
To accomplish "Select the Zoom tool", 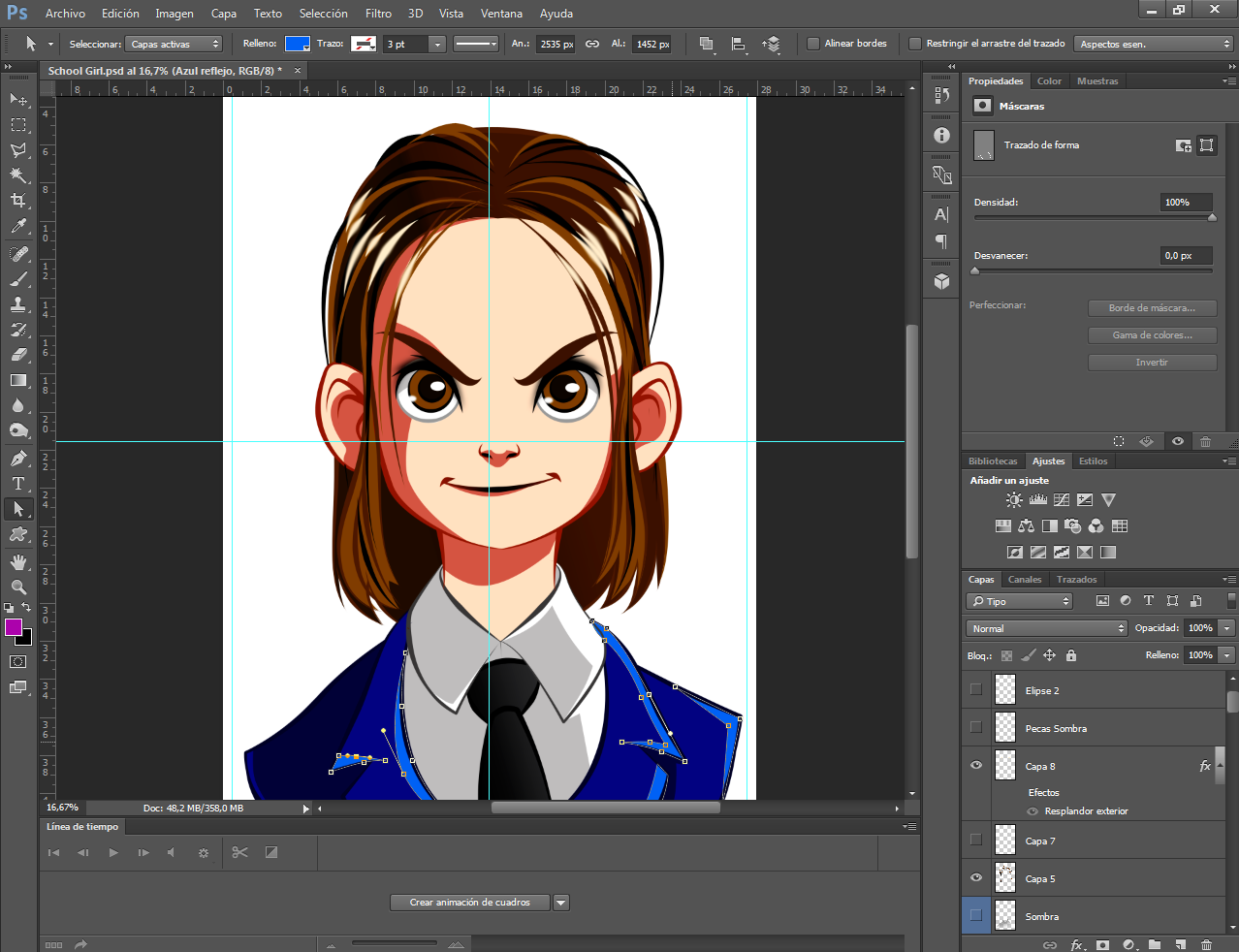I will [x=18, y=587].
